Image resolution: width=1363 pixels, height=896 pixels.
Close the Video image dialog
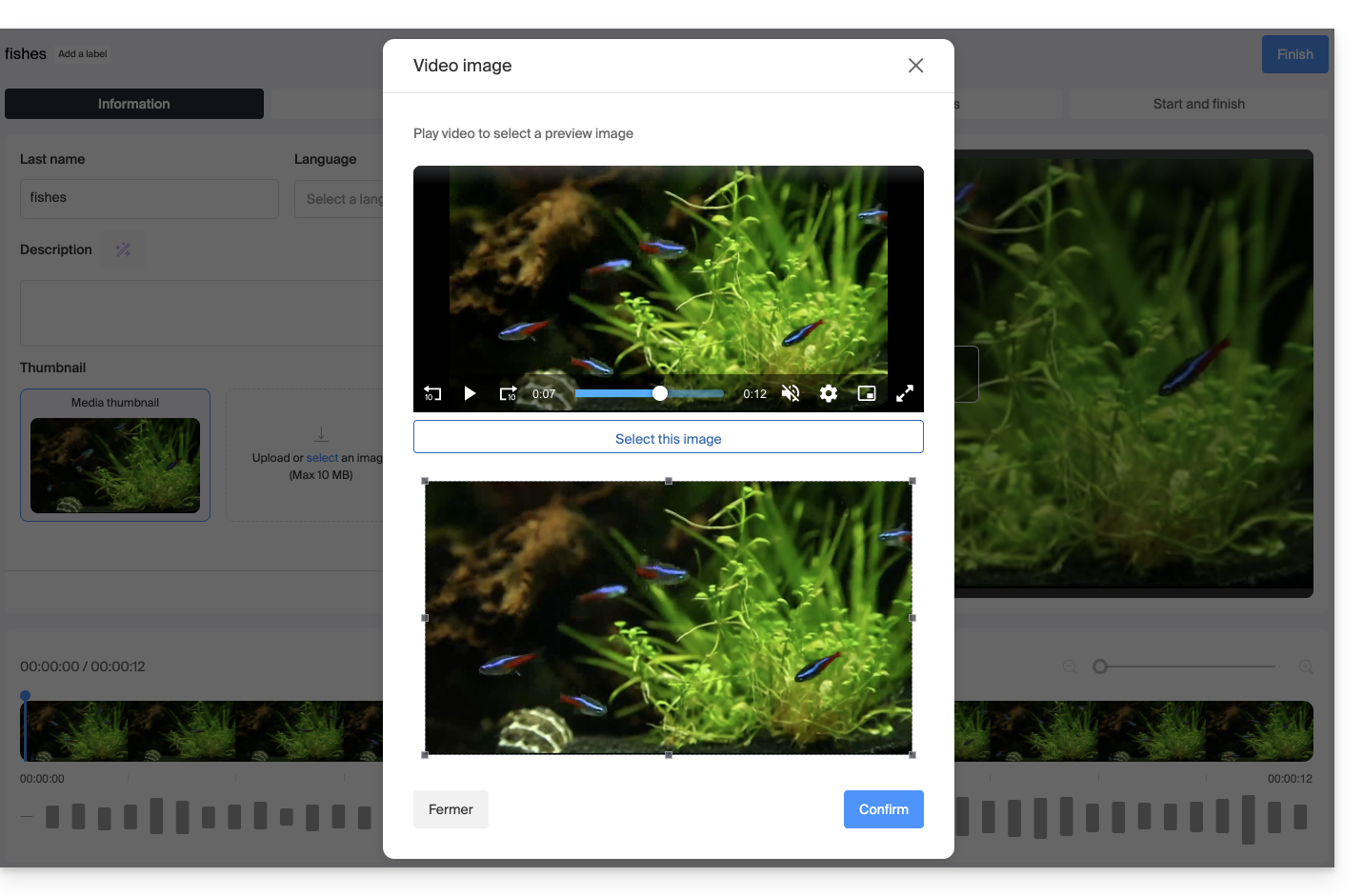pos(915,66)
